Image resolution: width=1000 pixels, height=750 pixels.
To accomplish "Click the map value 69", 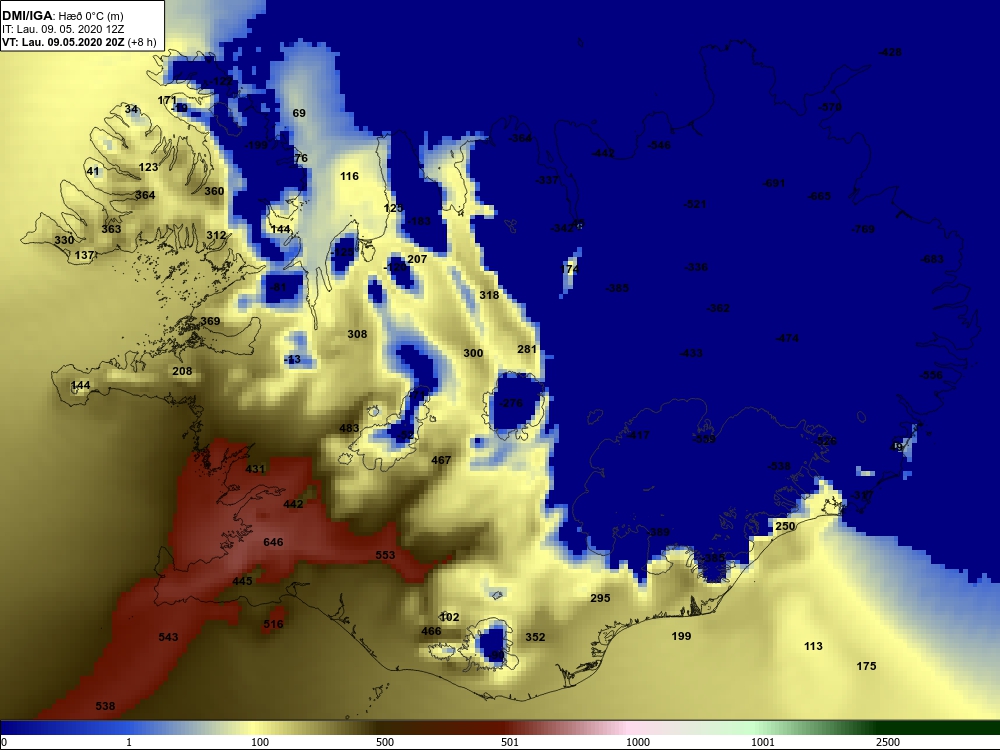I will pos(299,114).
